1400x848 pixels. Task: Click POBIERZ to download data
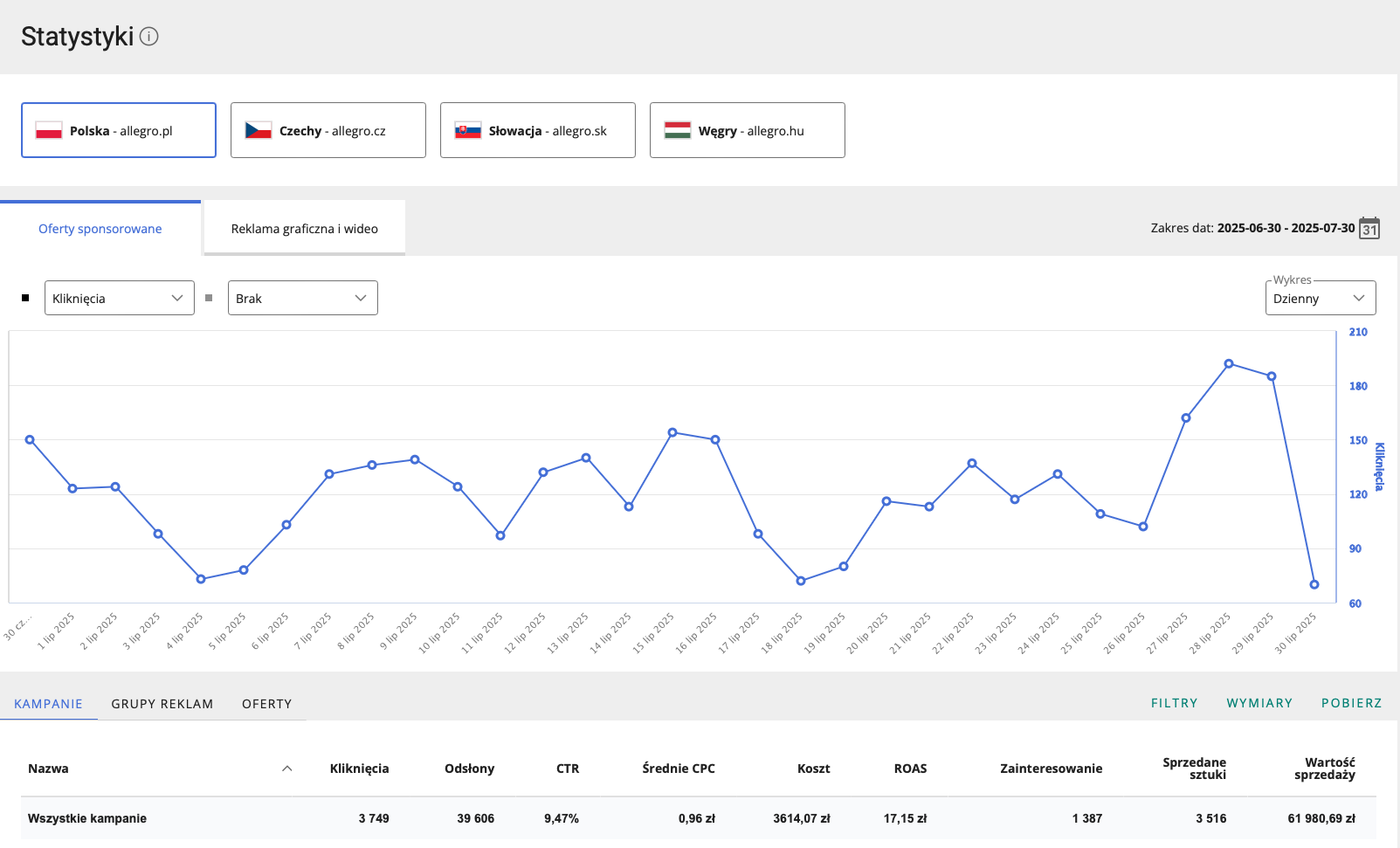coord(1351,703)
